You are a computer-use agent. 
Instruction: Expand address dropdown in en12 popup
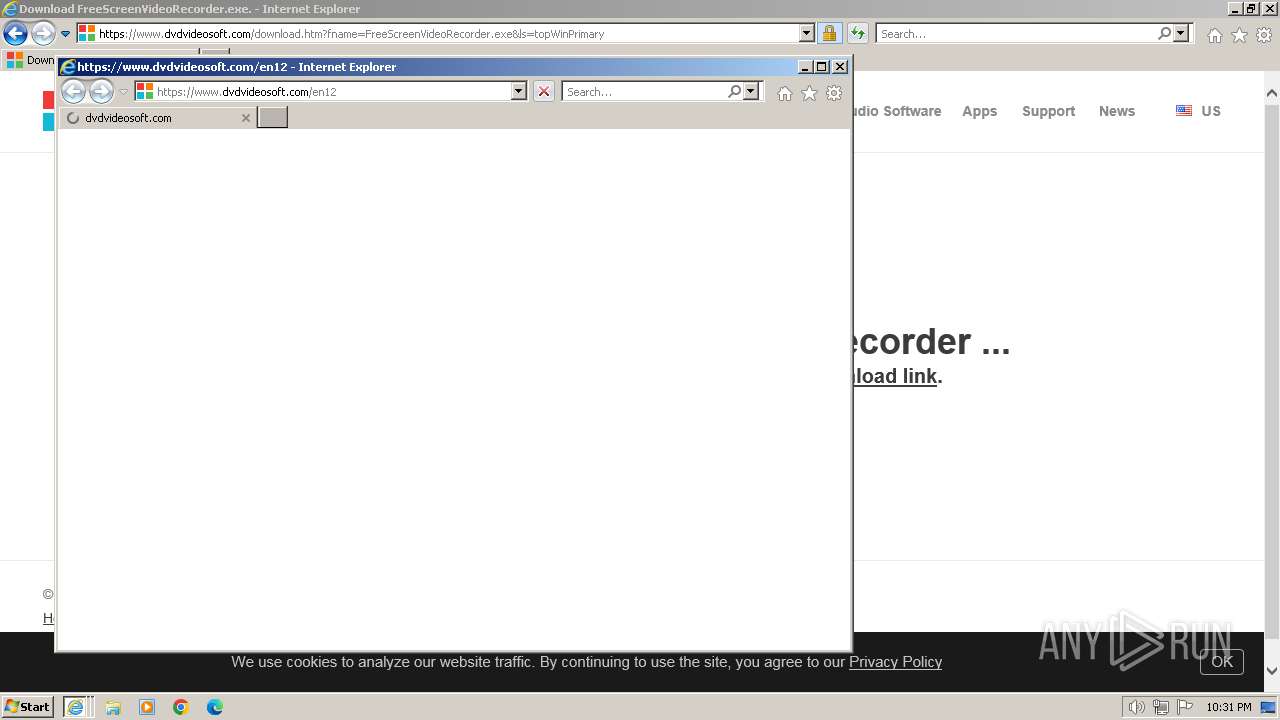[519, 91]
